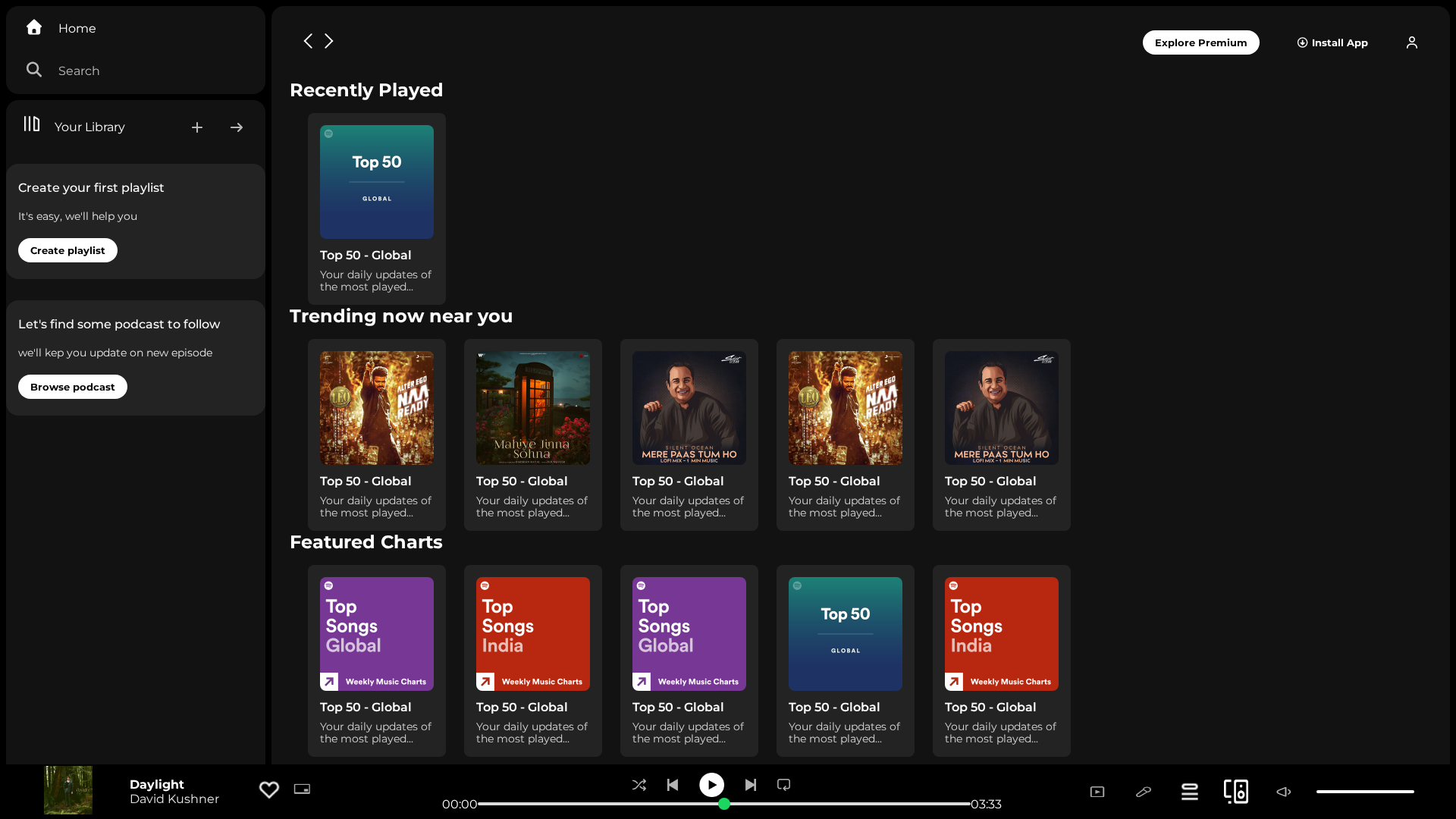The image size is (1456, 819).
Task: Open the Daylight album art thumbnail
Action: click(x=68, y=790)
